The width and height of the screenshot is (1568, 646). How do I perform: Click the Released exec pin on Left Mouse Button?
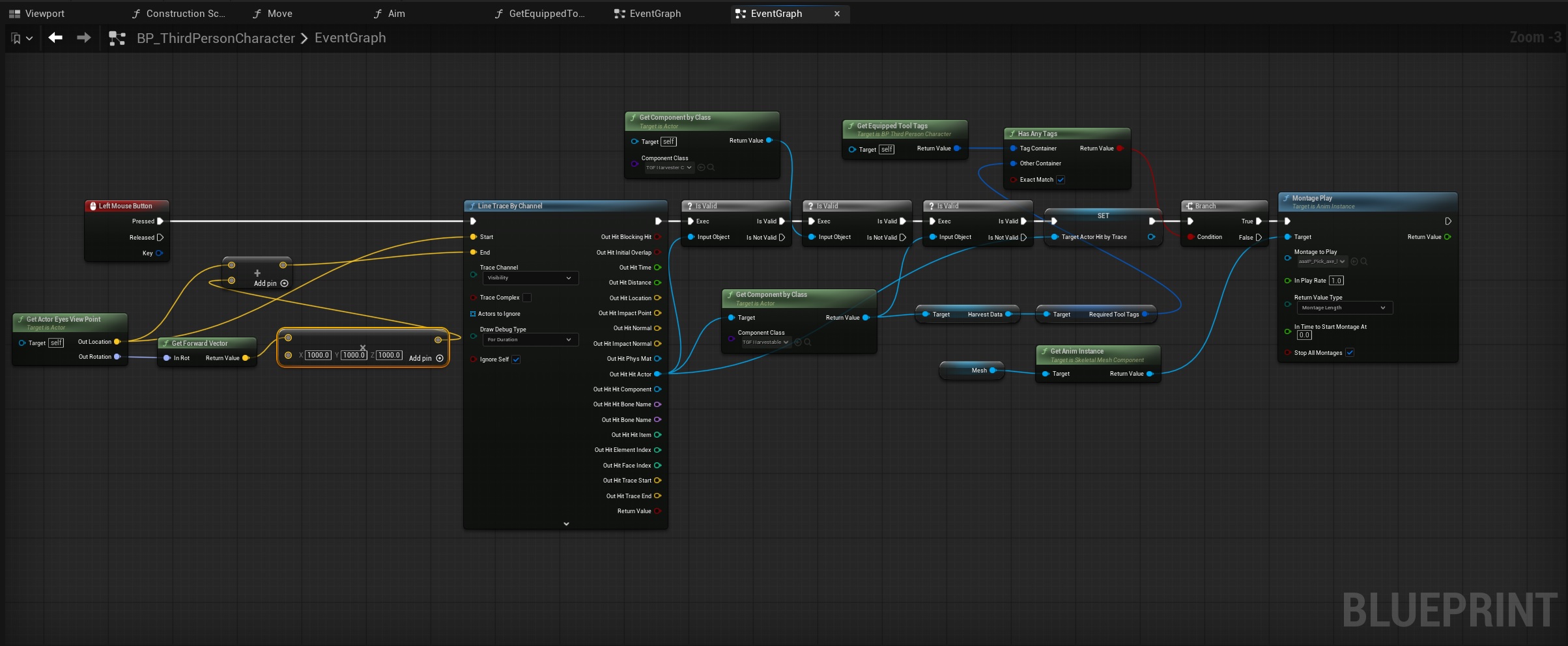coord(160,238)
